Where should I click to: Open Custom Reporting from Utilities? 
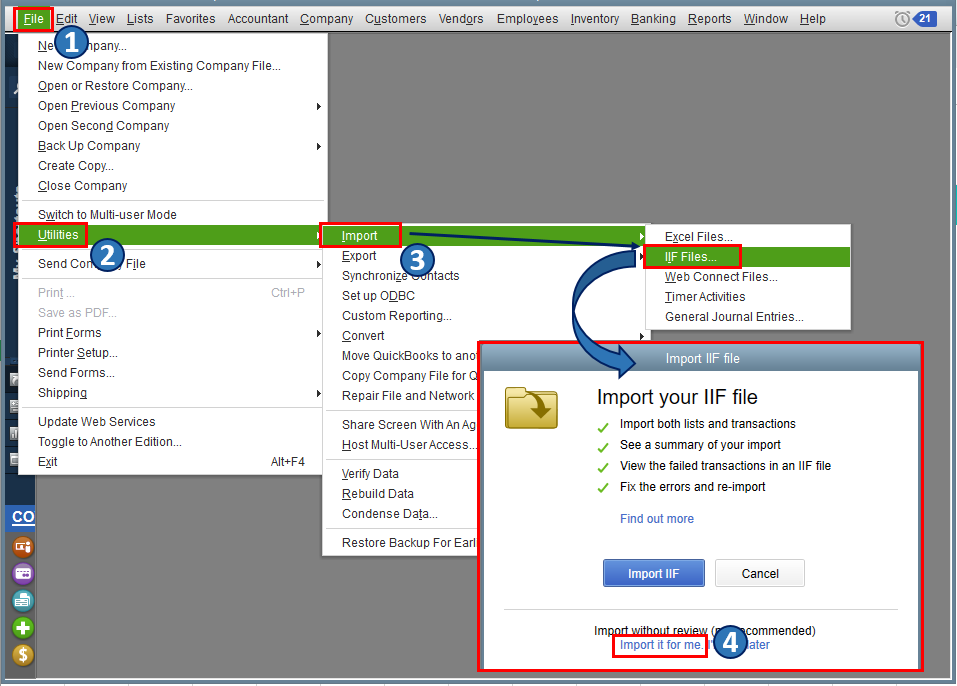click(397, 316)
